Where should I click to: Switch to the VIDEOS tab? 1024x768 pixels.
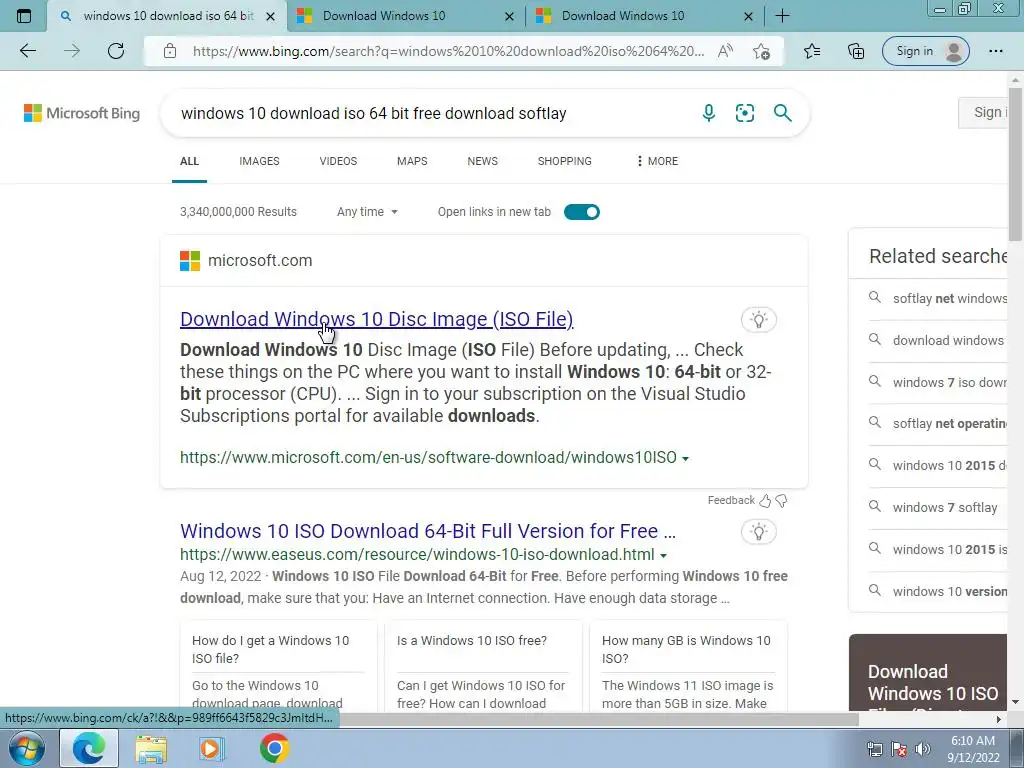[x=338, y=161]
